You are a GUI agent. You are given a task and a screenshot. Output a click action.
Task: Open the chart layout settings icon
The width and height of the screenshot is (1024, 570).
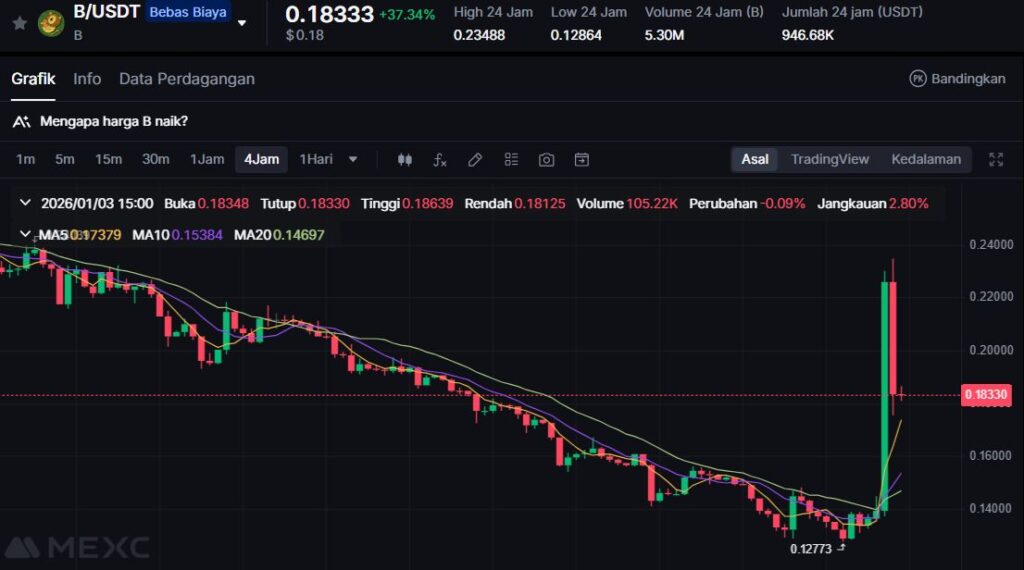pos(511,159)
